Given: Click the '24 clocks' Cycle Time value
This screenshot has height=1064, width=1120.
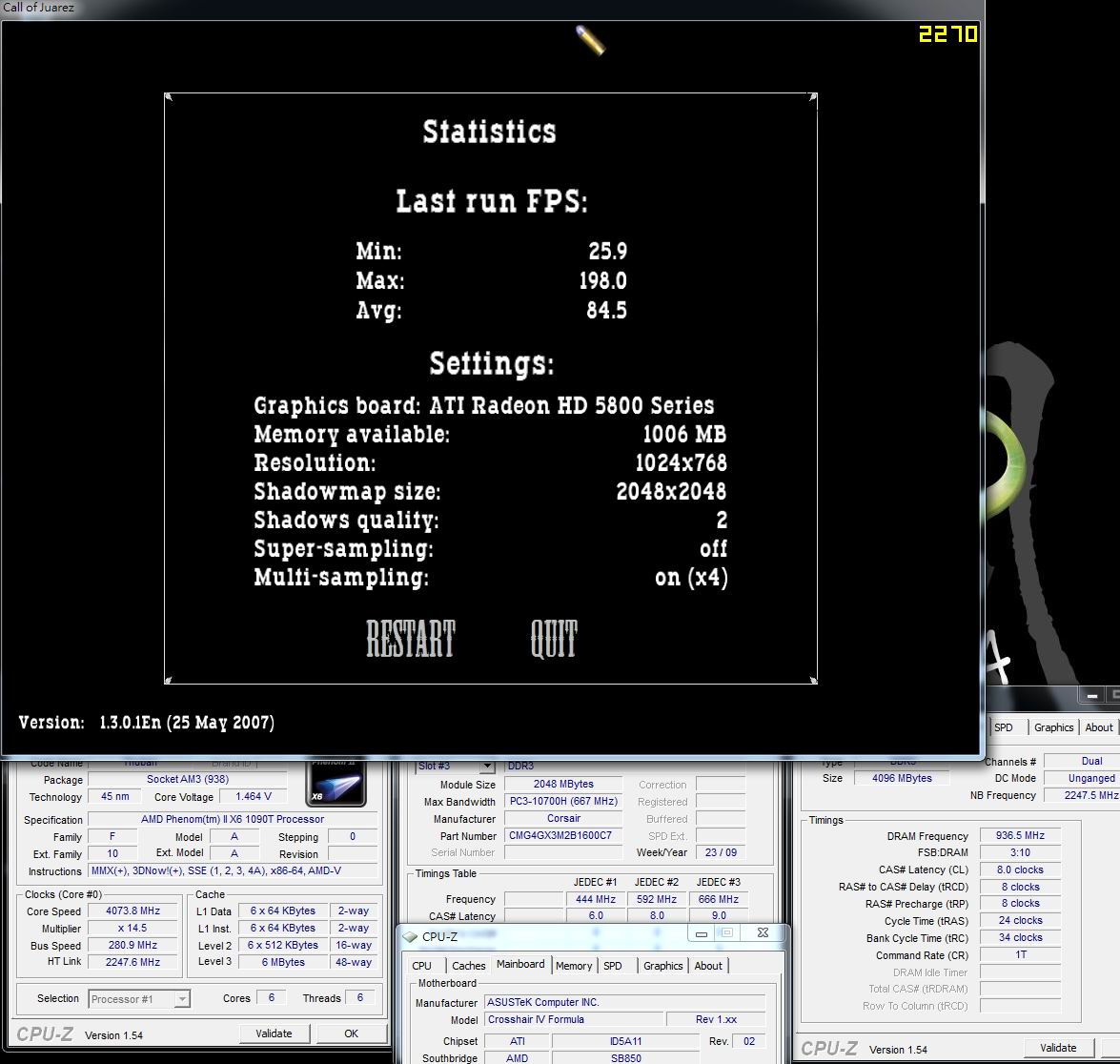Looking at the screenshot, I should coord(1020,920).
